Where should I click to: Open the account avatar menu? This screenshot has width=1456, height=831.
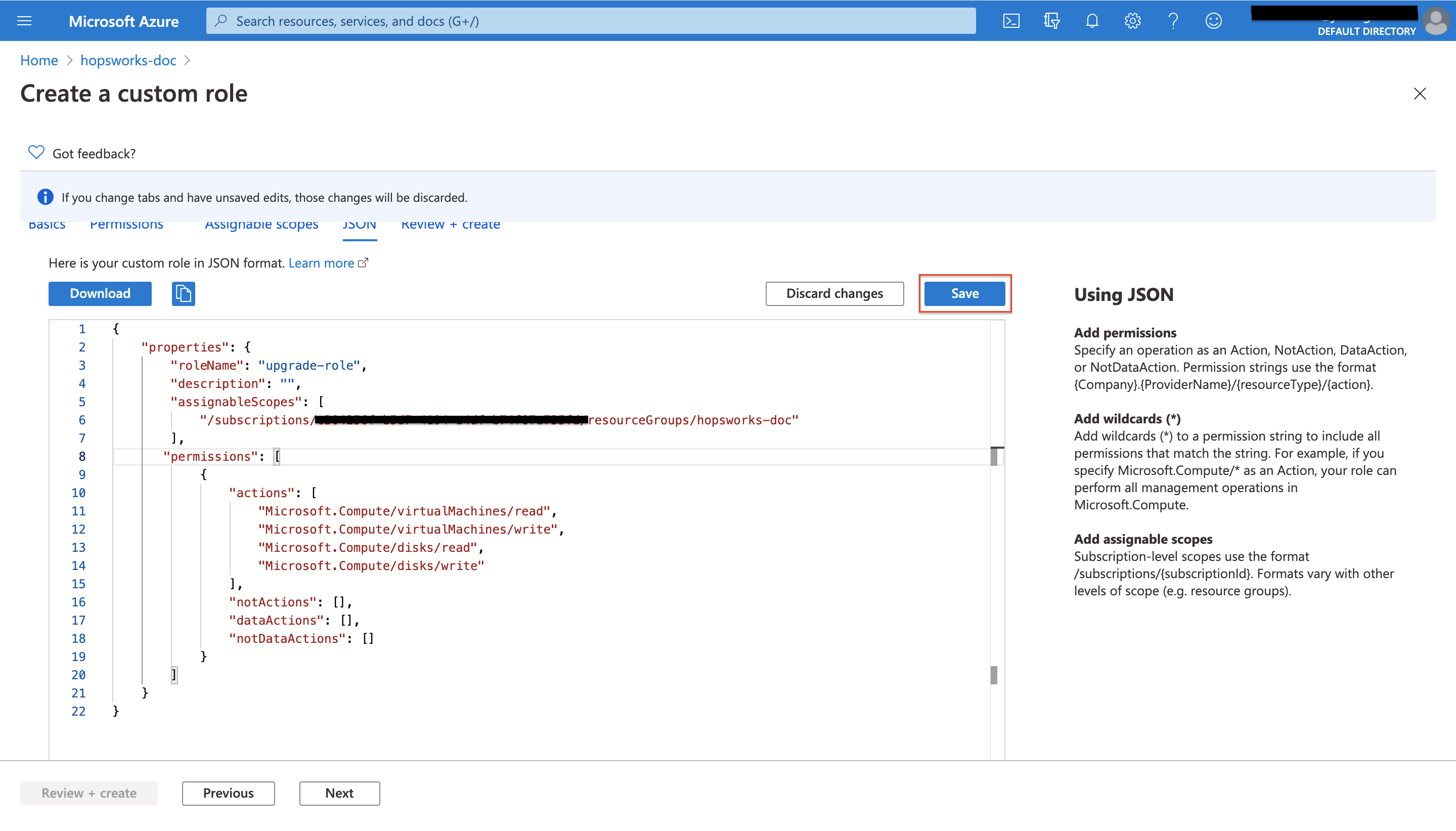1435,21
